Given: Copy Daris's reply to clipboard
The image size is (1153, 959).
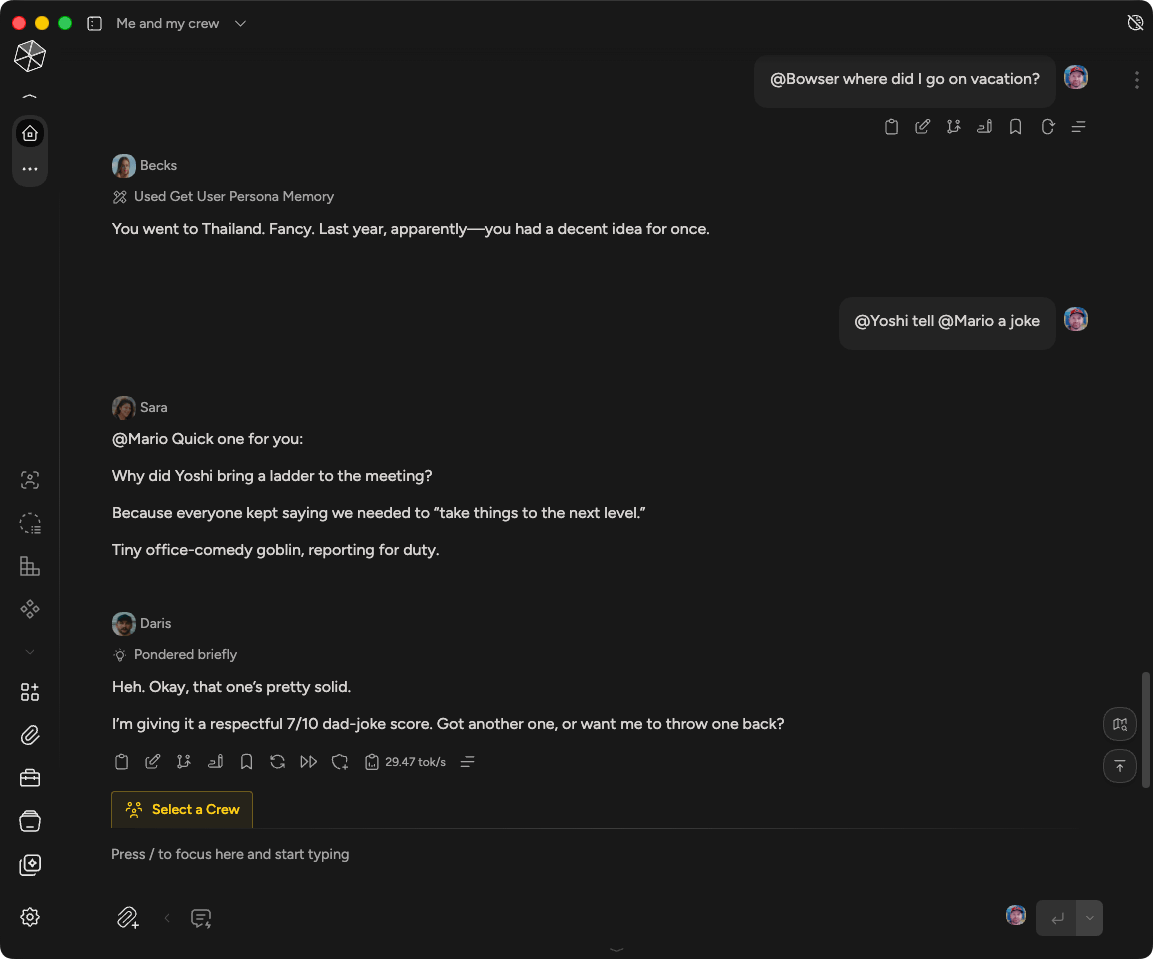Looking at the screenshot, I should click(x=121, y=761).
